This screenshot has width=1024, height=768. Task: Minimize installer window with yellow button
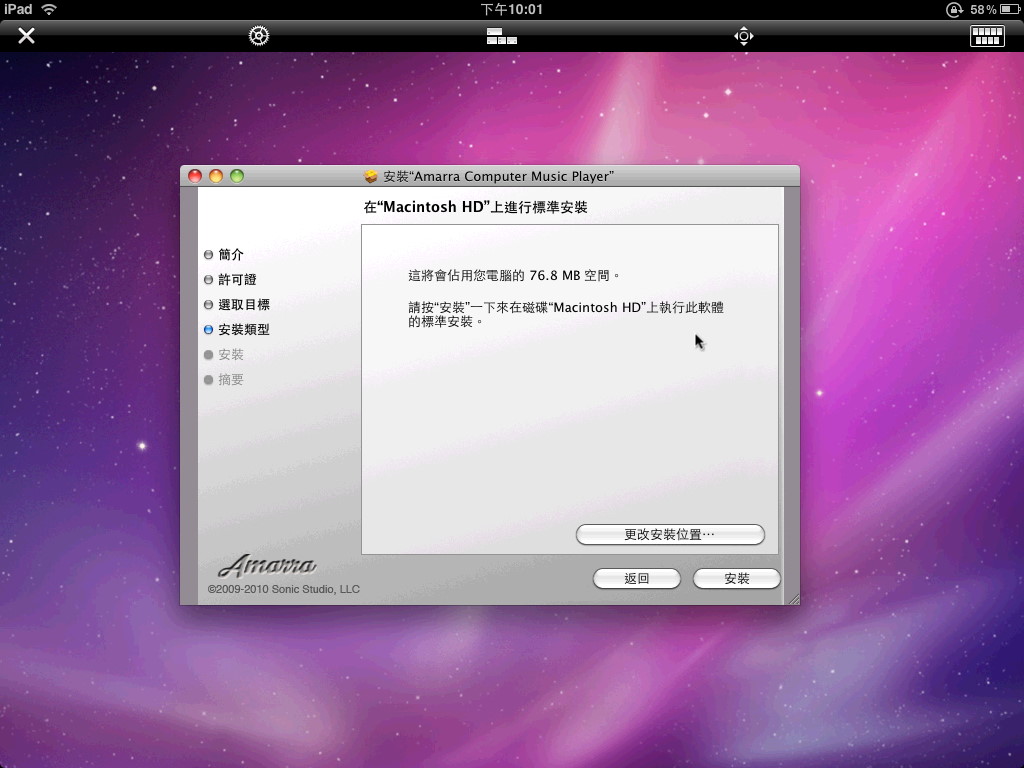click(x=216, y=176)
